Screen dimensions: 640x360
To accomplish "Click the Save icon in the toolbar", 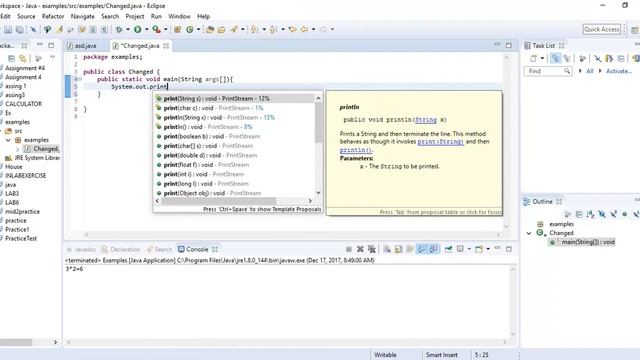I will [x=8, y=29].
